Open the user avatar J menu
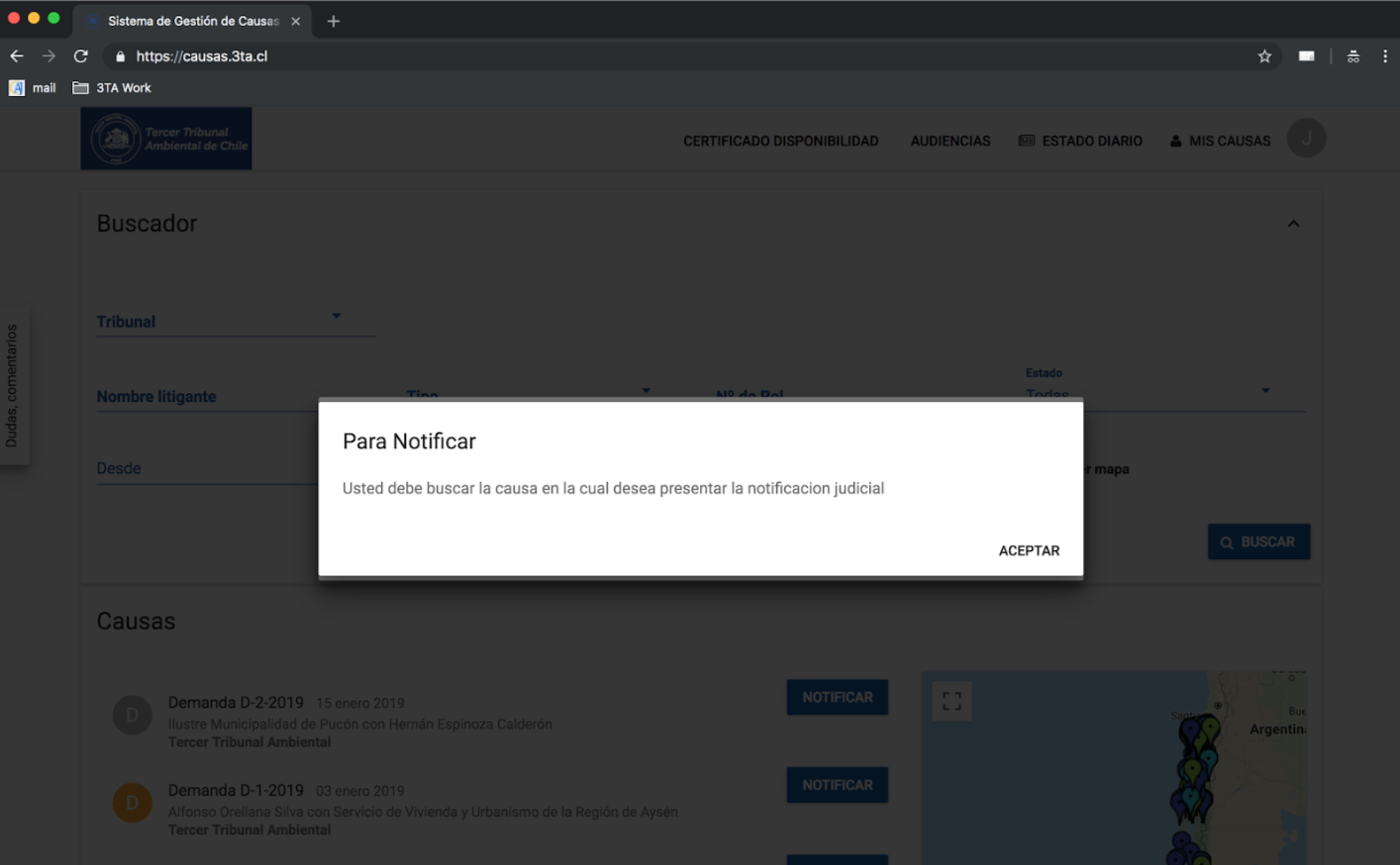Image resolution: width=1400 pixels, height=865 pixels. click(1306, 139)
